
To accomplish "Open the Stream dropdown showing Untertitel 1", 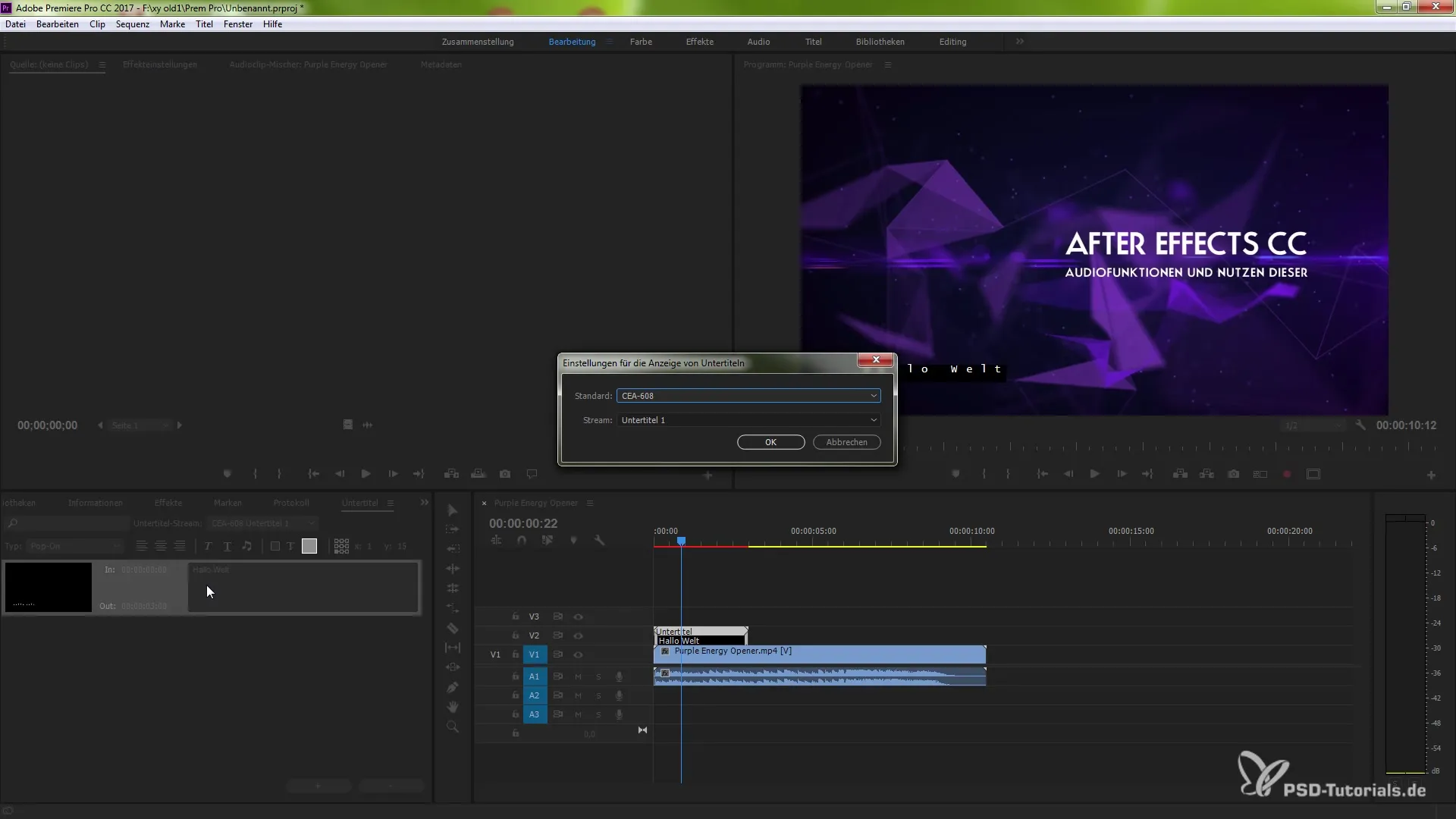I will (748, 420).
